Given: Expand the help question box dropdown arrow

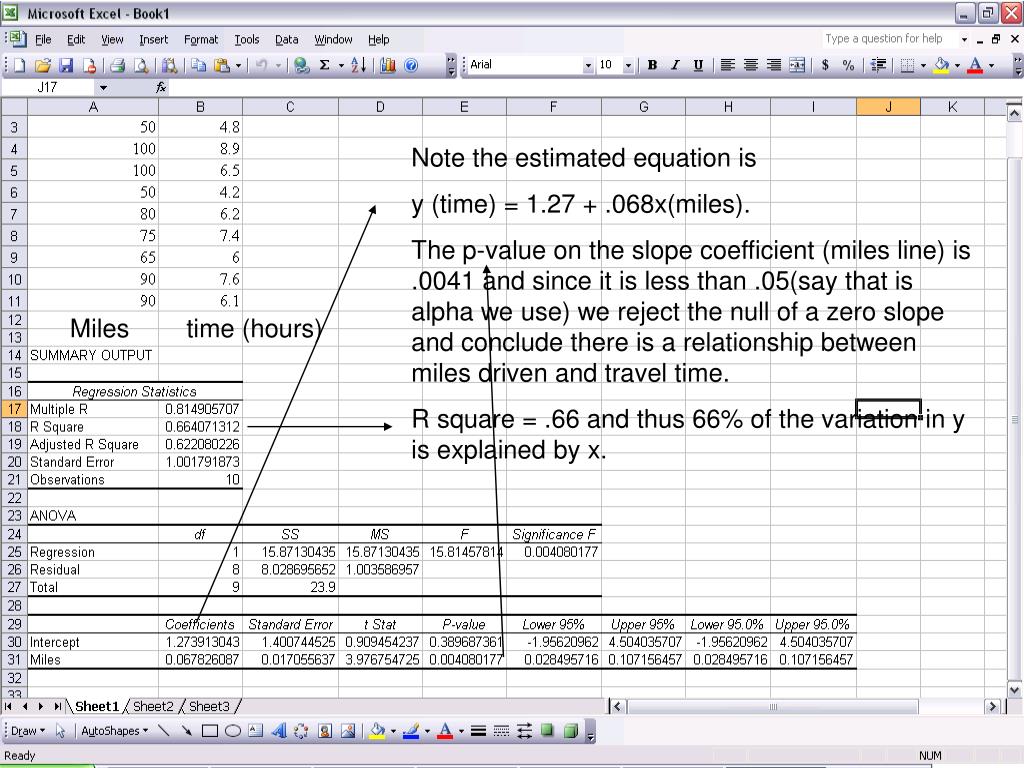Looking at the screenshot, I should [964, 40].
